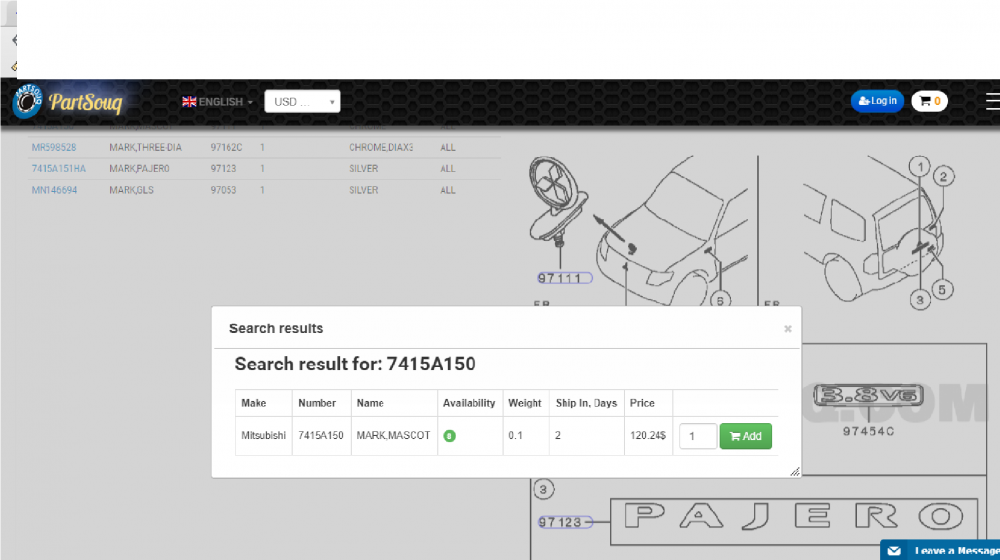Screen dimensions: 1000x560
Task: Focus the quantity input field
Action: (x=698, y=436)
